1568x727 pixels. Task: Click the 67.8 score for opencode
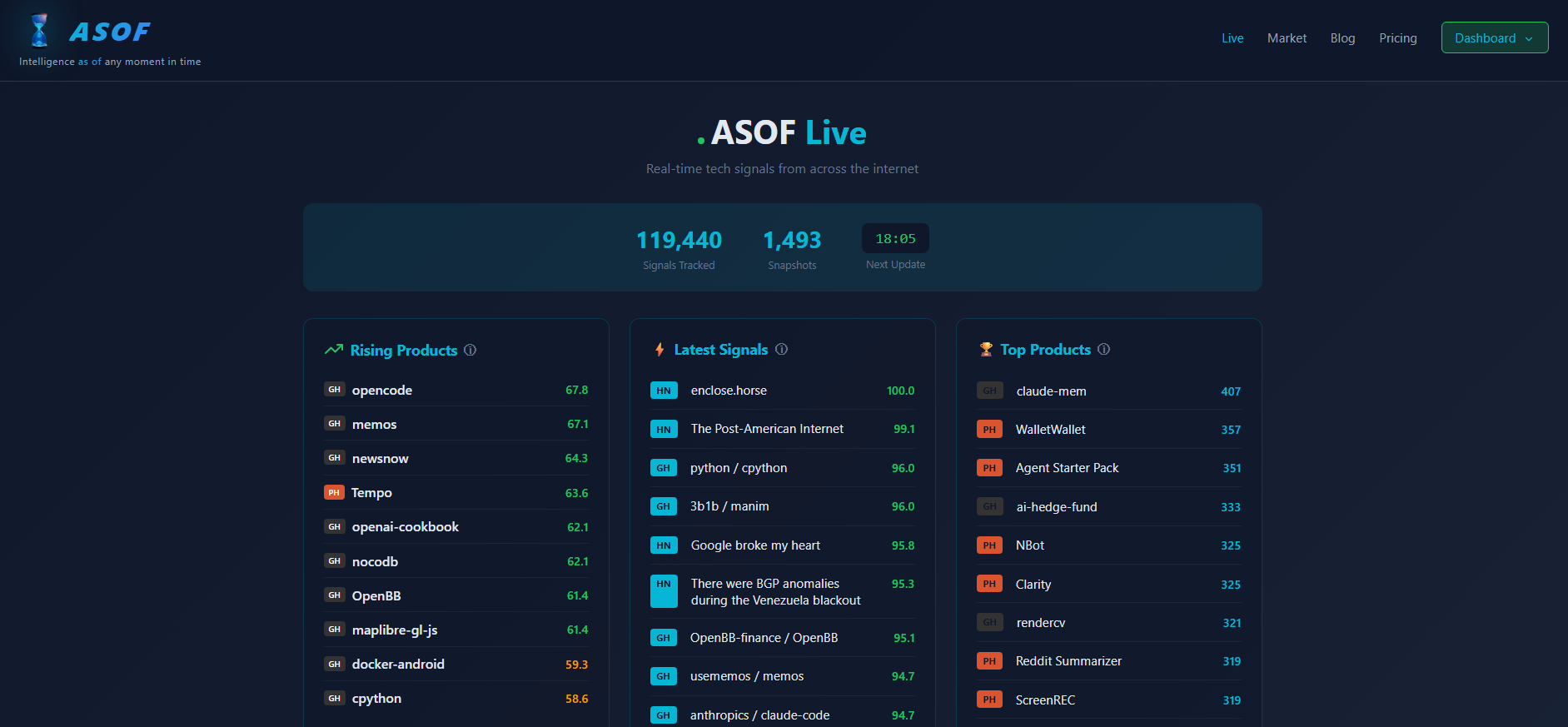[577, 390]
